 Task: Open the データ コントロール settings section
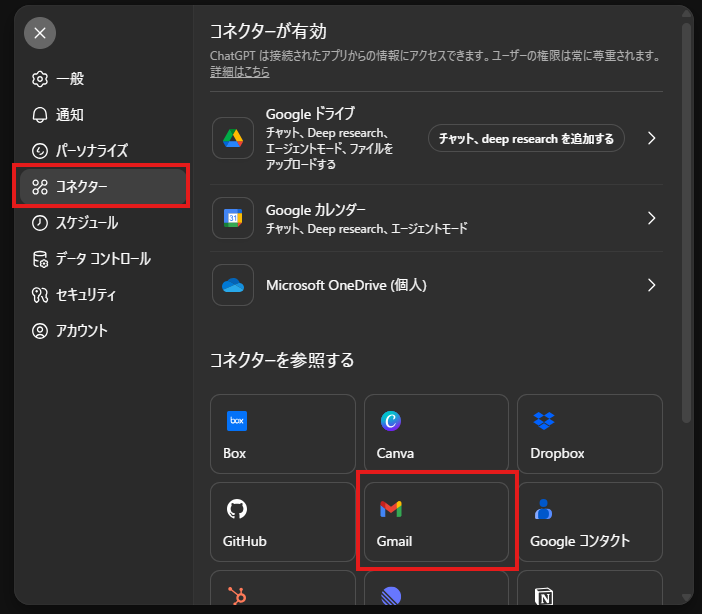(102, 259)
